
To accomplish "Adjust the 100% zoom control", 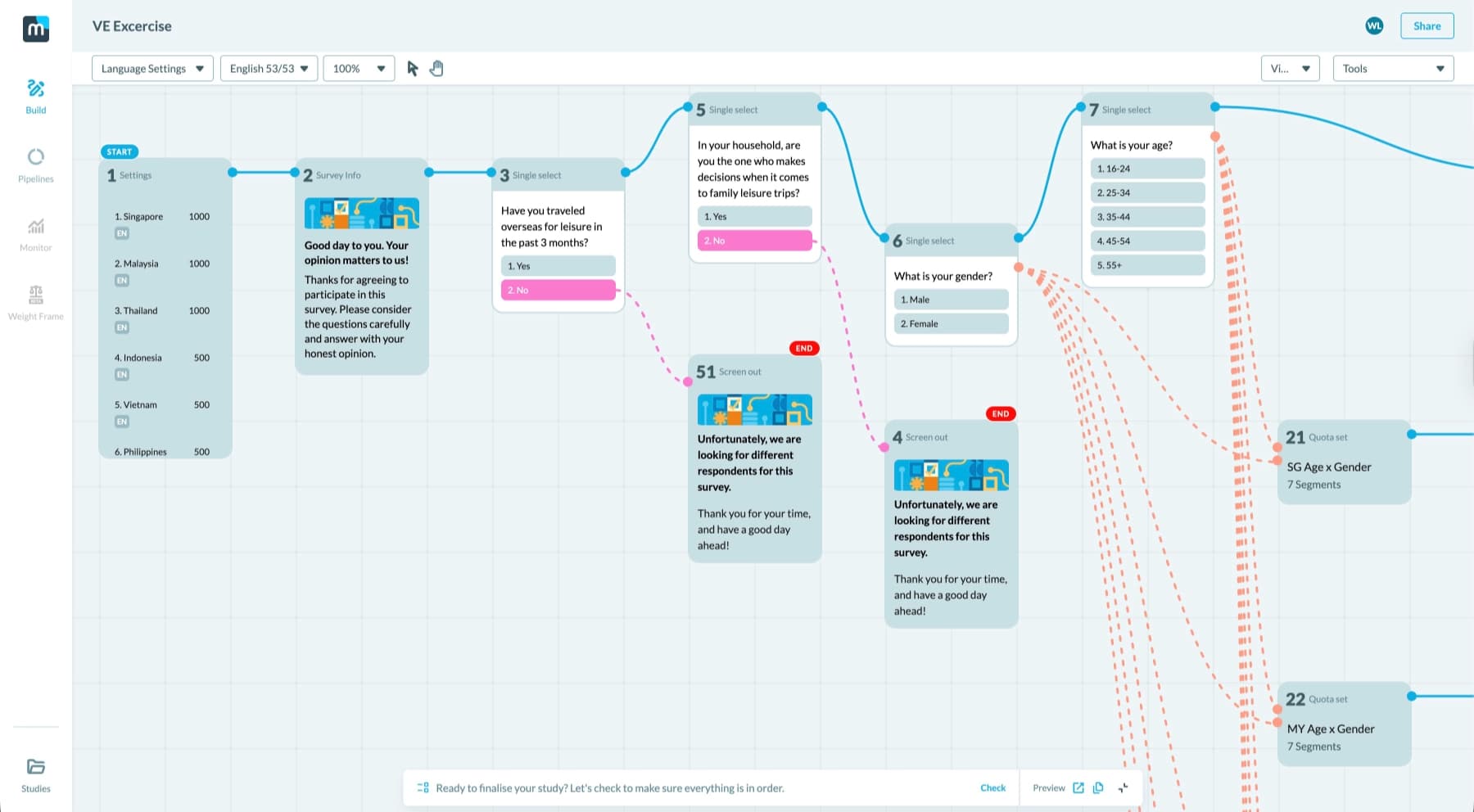I will pyautogui.click(x=358, y=68).
